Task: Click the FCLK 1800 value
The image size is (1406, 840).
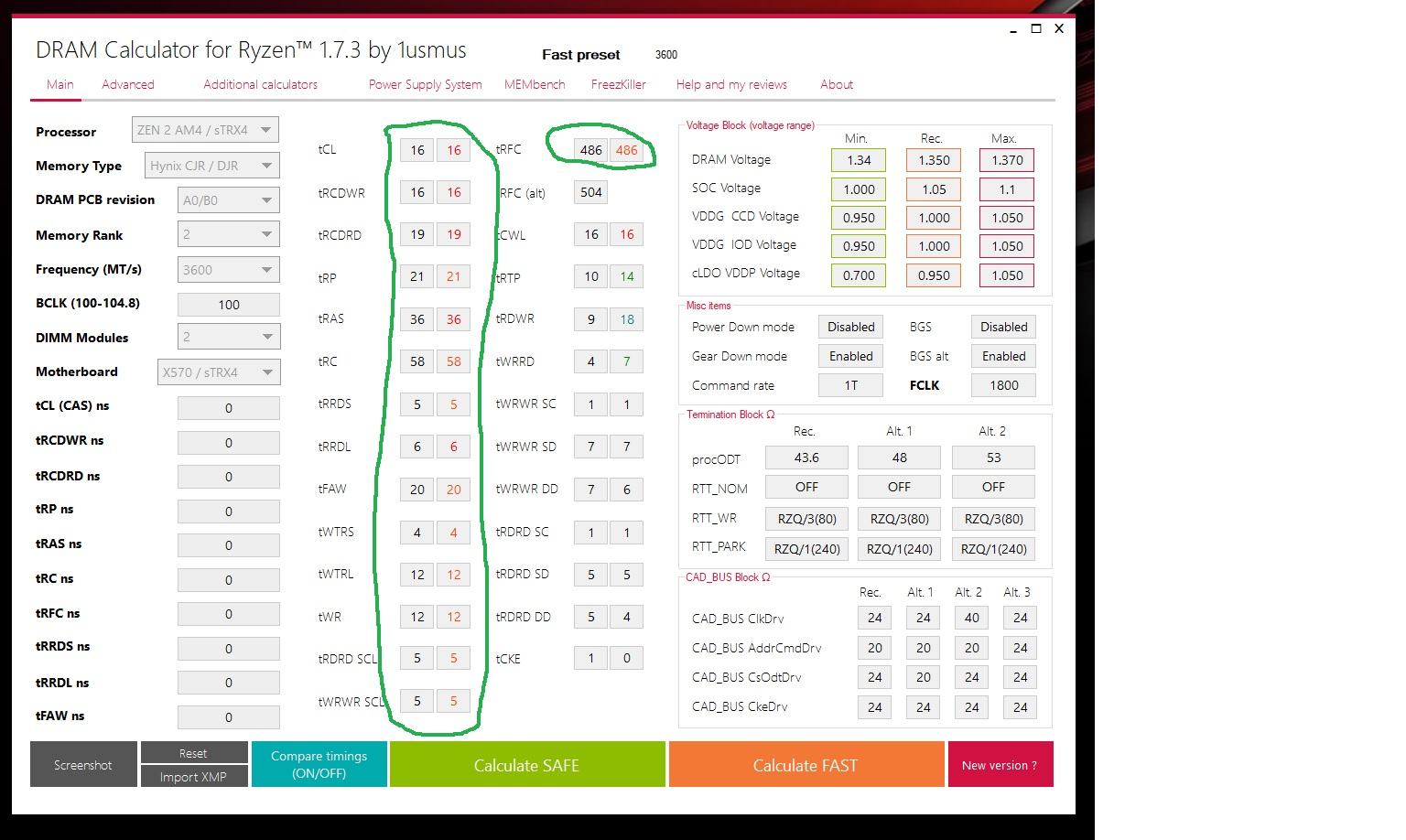Action: pos(1004,385)
